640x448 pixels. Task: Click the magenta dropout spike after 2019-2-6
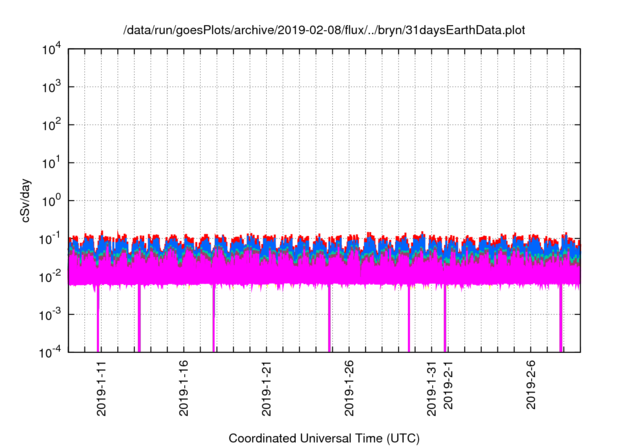coord(561,319)
